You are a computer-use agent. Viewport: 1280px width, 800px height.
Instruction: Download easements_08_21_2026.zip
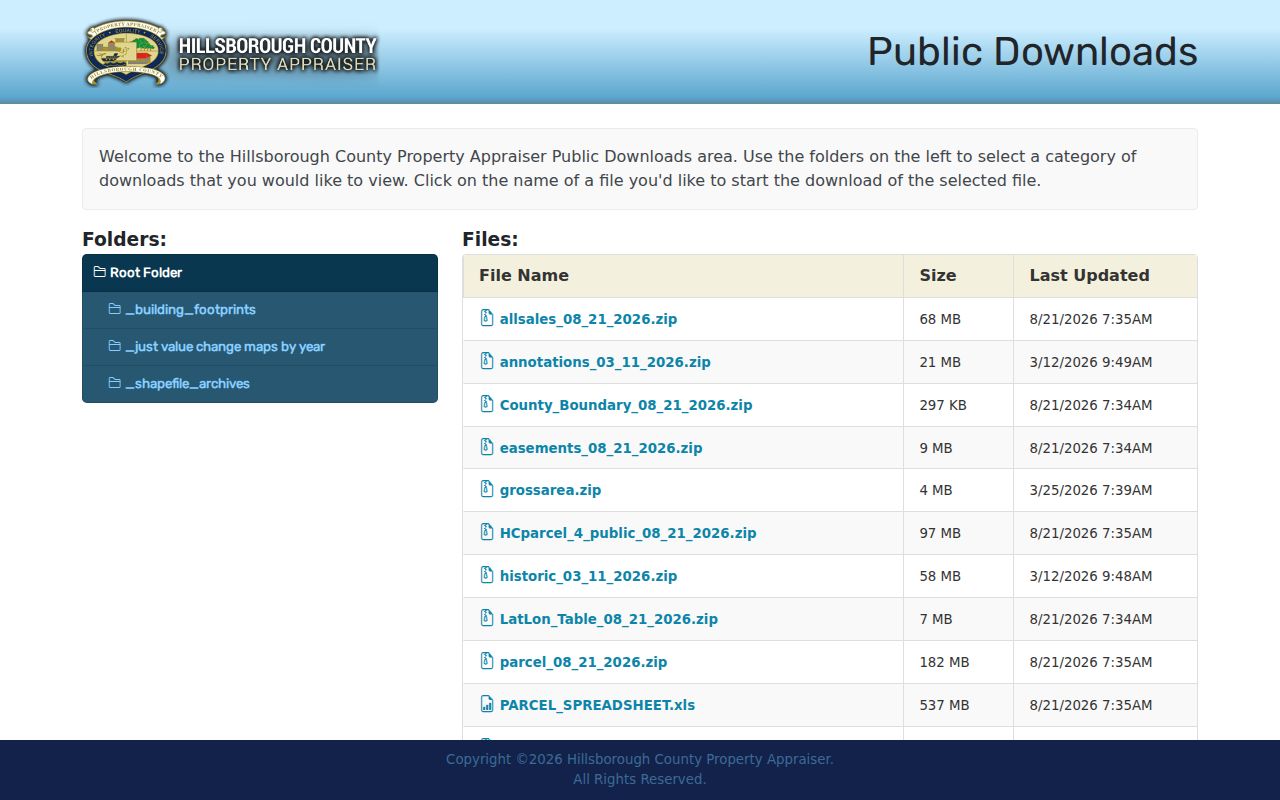[x=601, y=448]
